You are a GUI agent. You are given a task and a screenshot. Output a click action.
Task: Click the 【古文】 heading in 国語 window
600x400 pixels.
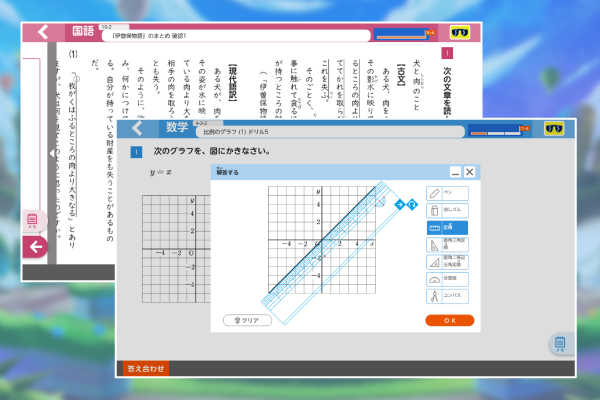point(401,75)
